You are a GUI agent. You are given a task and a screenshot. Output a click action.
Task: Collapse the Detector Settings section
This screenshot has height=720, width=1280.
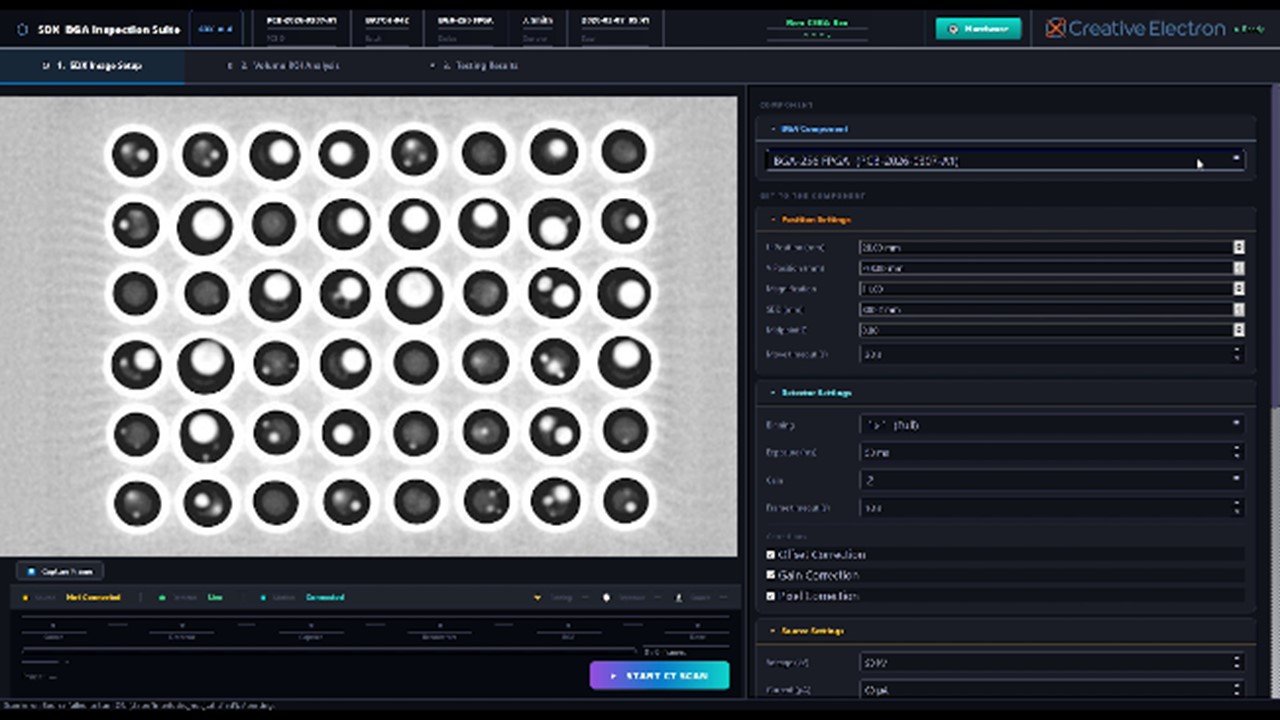click(1007, 393)
